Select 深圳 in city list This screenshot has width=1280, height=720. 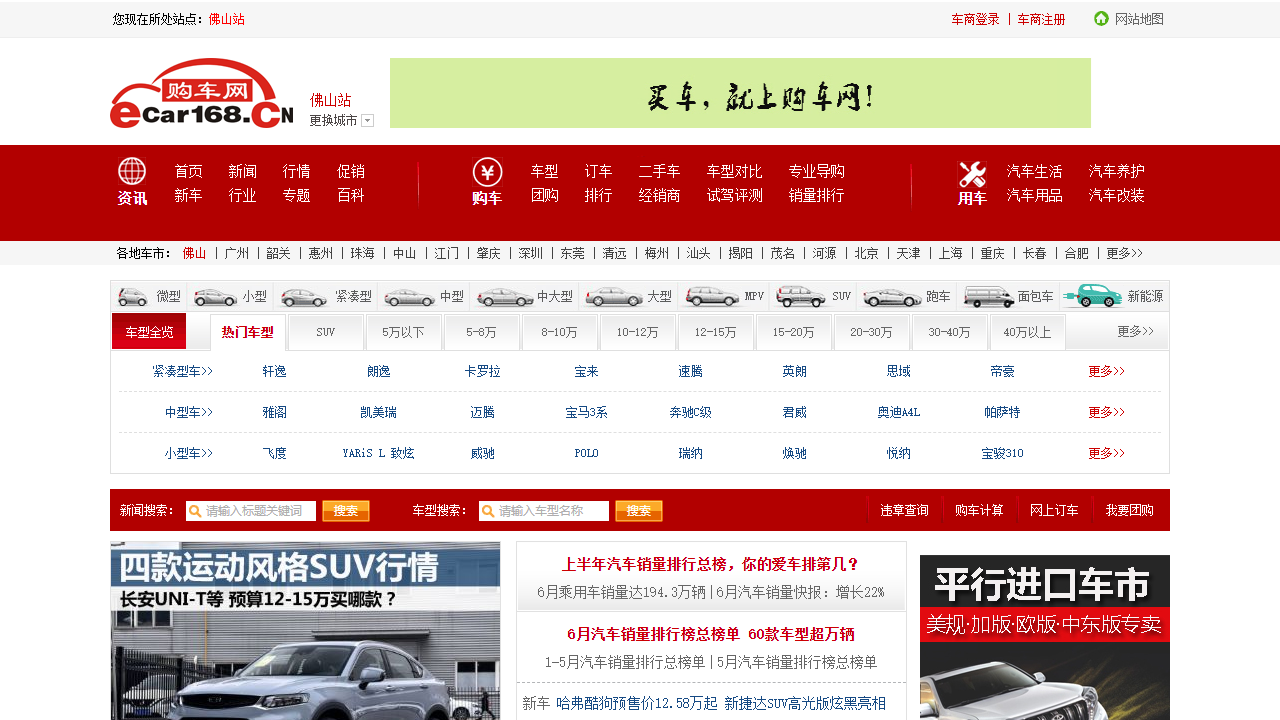pyautogui.click(x=531, y=253)
